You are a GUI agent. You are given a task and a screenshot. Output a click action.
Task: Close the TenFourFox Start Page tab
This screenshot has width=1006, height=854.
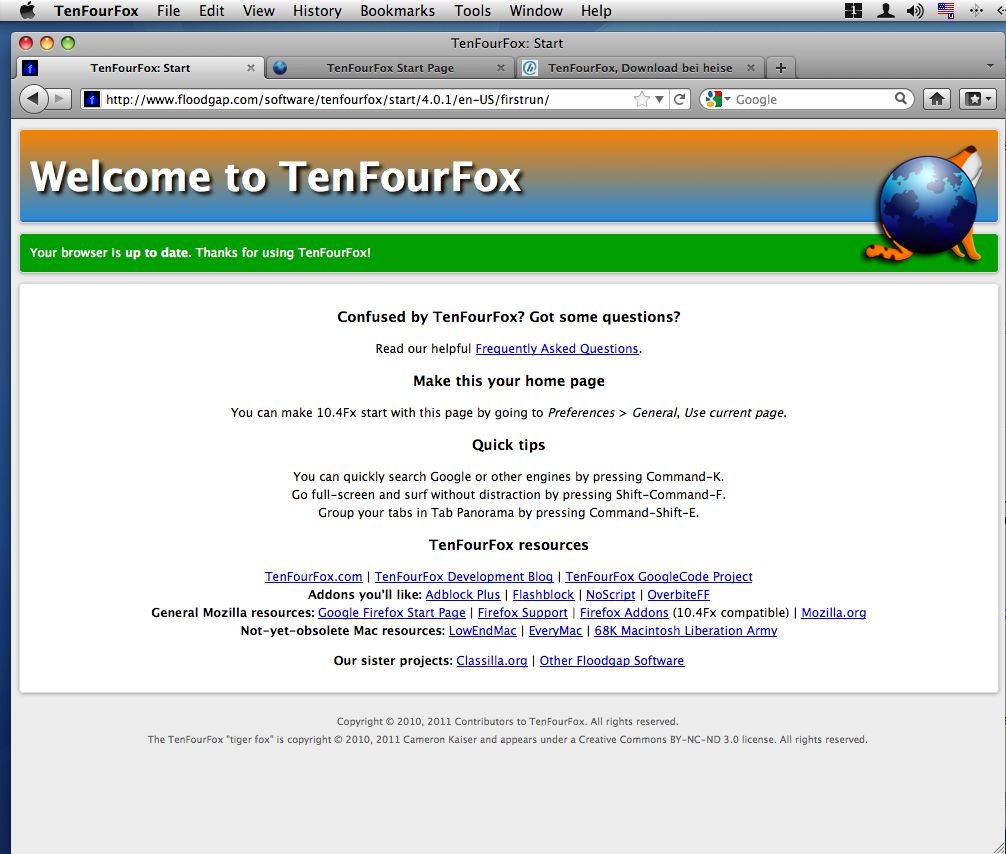[x=500, y=67]
